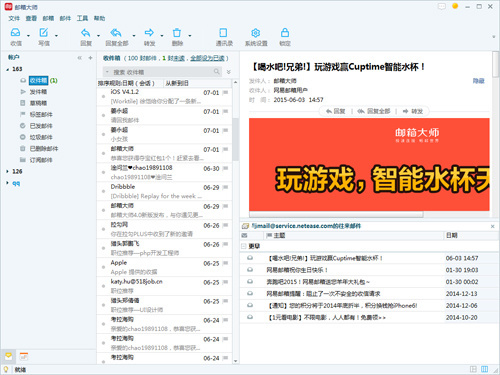
Task: Open System Settings (系统设置) gear icon
Action: click(256, 33)
